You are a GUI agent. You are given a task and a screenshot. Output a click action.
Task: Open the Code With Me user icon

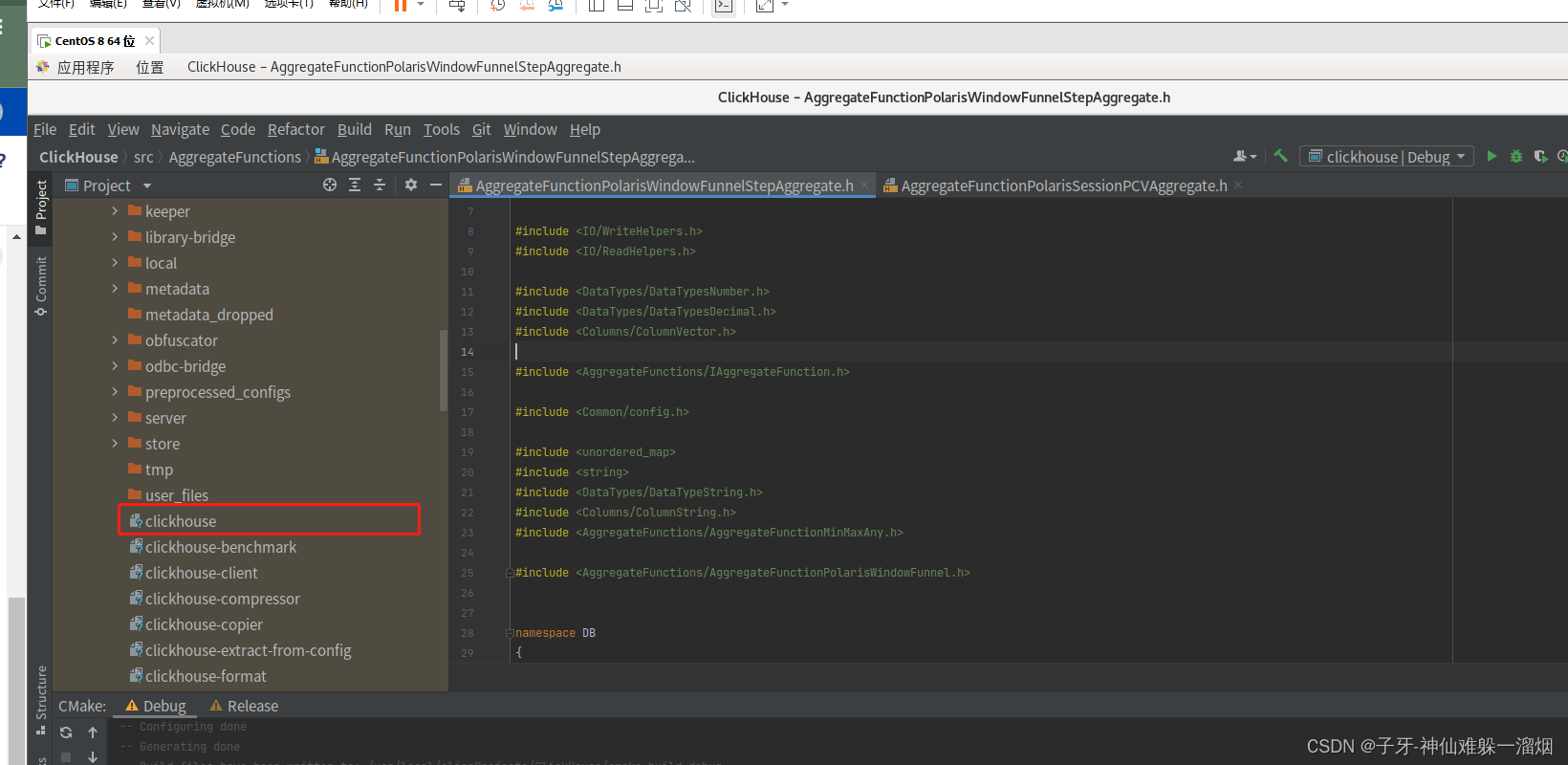(x=1245, y=156)
